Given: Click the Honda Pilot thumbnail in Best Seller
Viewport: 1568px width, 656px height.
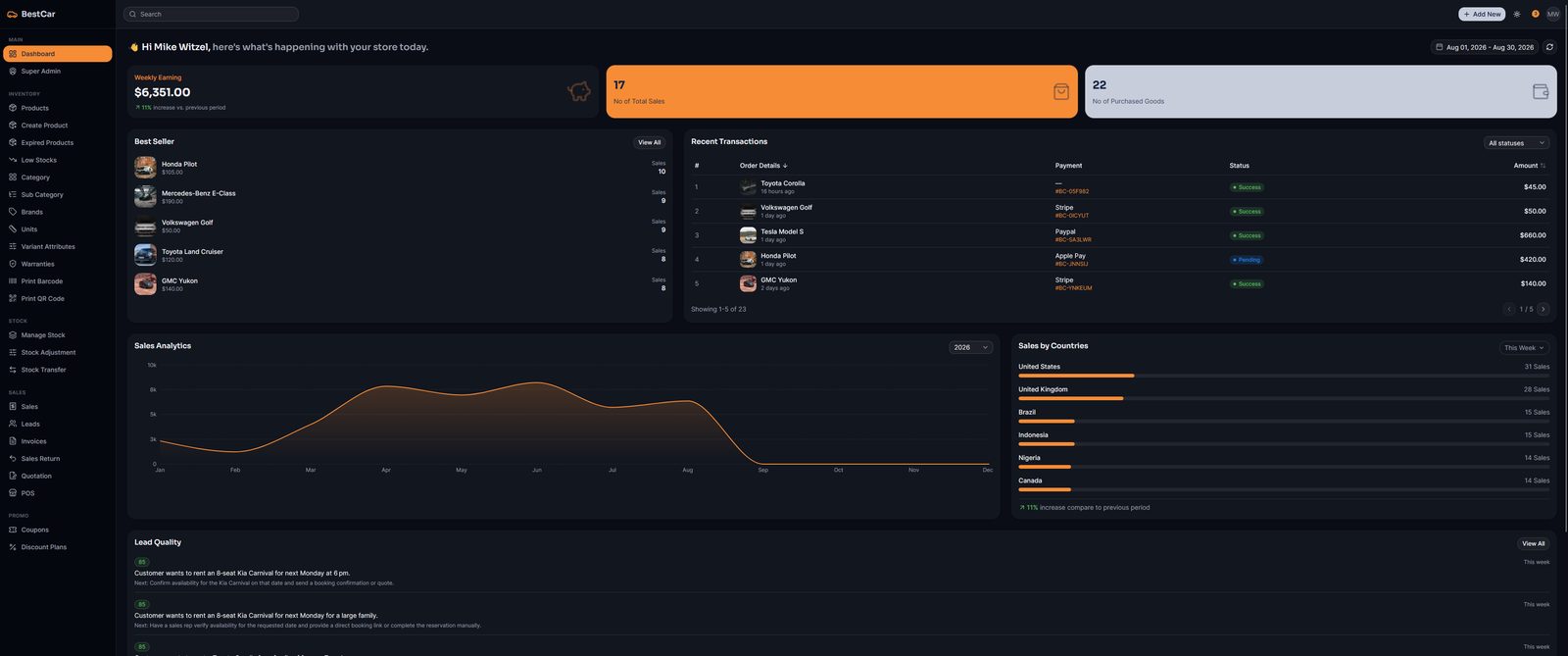Looking at the screenshot, I should (x=145, y=168).
